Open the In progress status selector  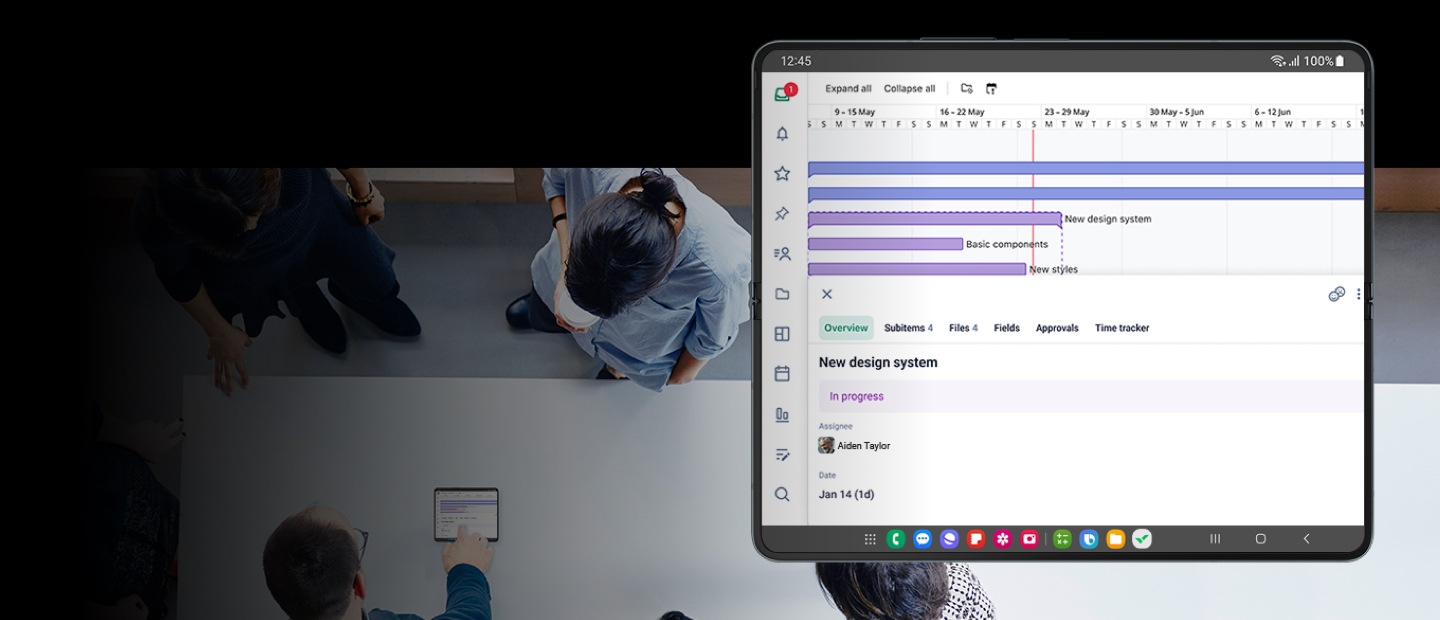pyautogui.click(x=1090, y=396)
